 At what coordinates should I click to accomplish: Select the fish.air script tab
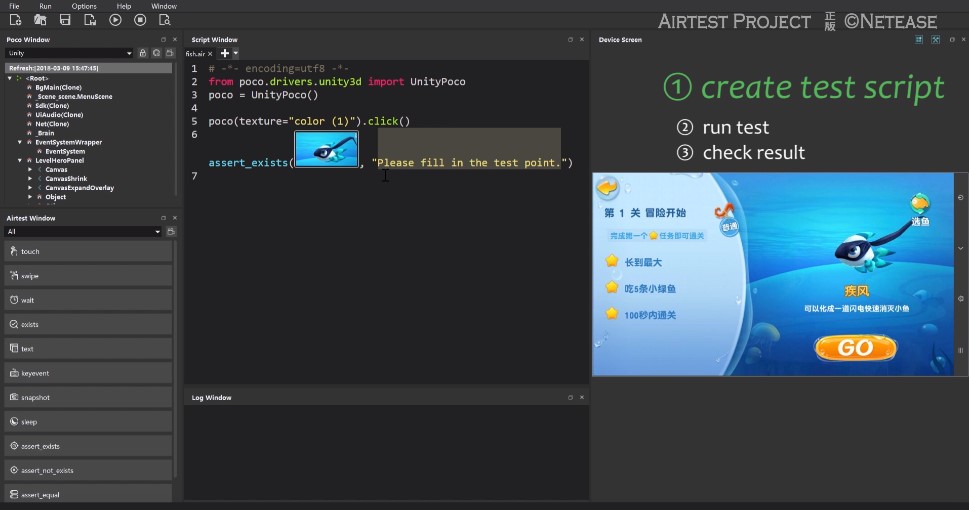click(x=195, y=54)
